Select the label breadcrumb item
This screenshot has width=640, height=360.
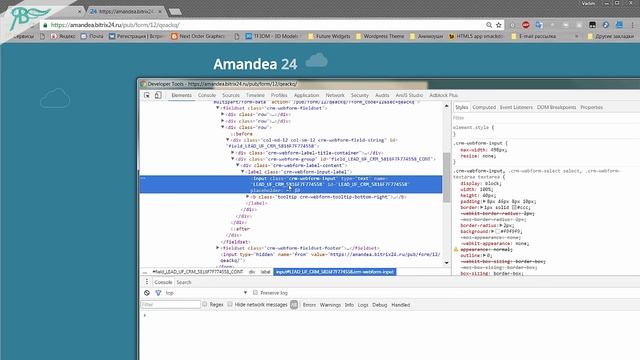pyautogui.click(x=265, y=272)
